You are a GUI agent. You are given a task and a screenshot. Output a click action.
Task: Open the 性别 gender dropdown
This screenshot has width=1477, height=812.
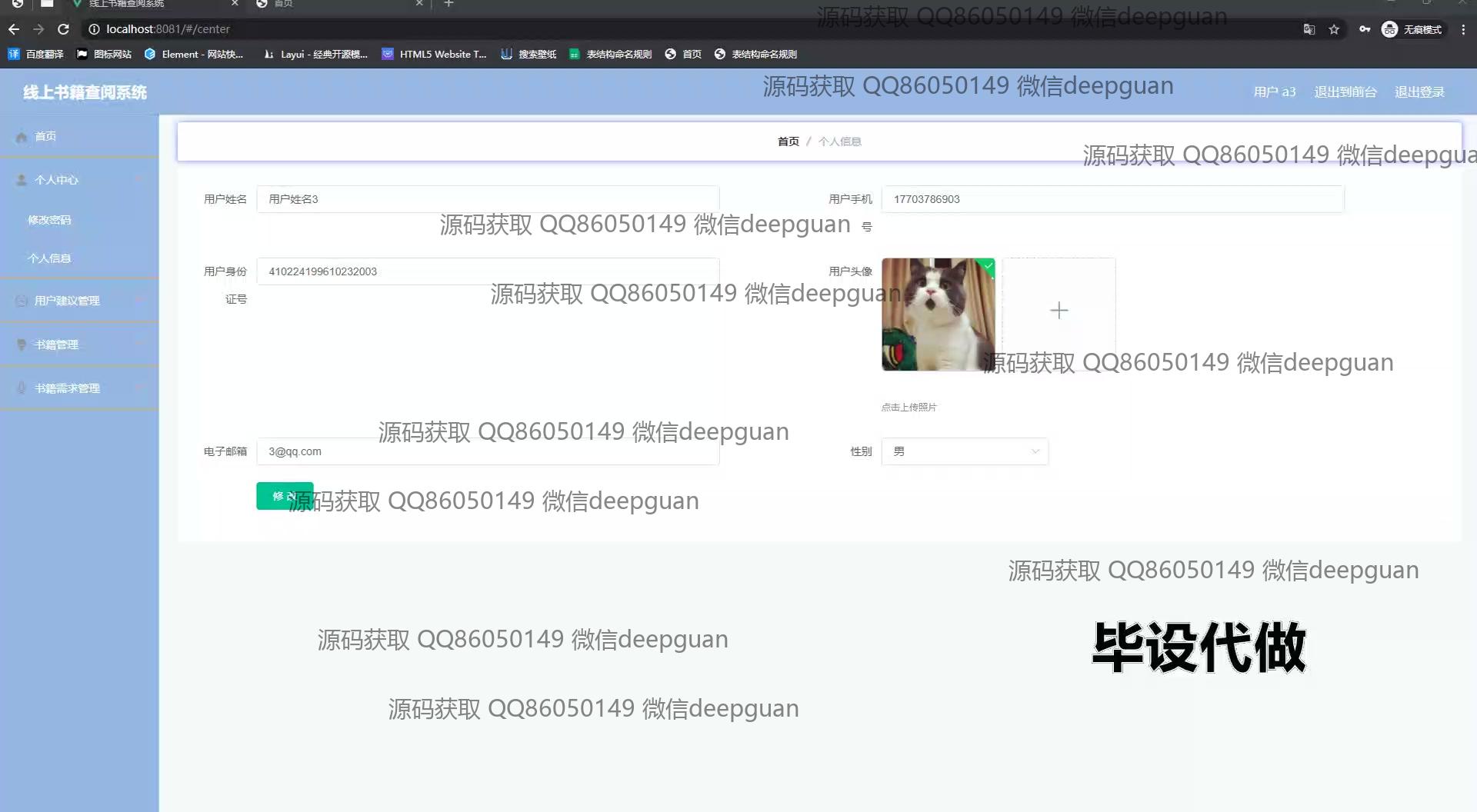(965, 451)
